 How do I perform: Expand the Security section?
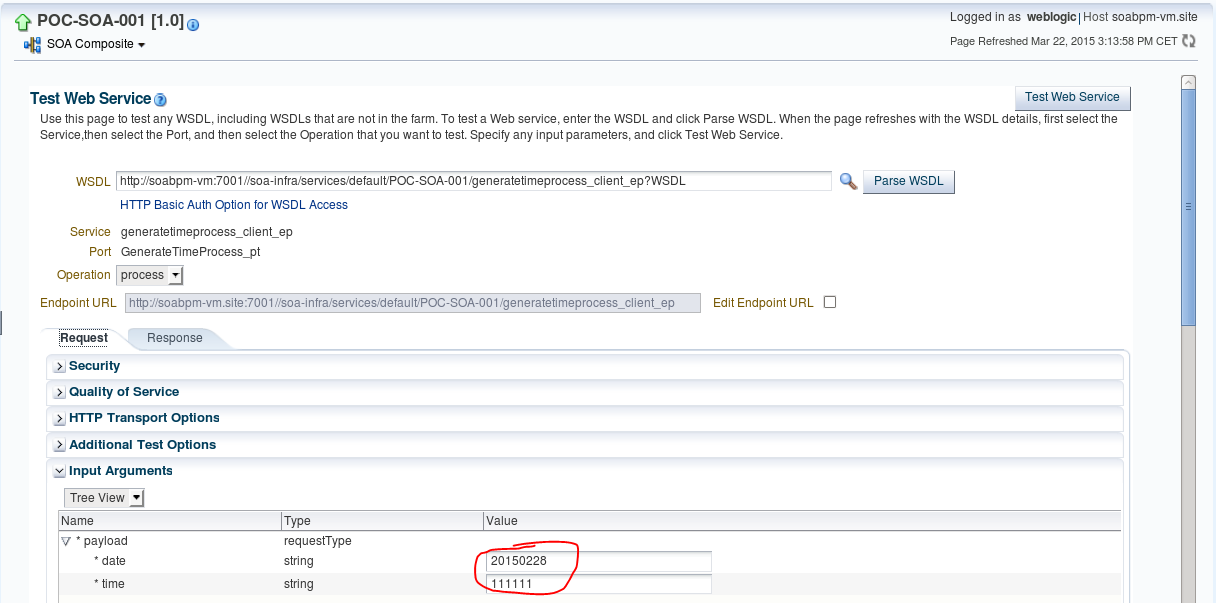point(60,367)
